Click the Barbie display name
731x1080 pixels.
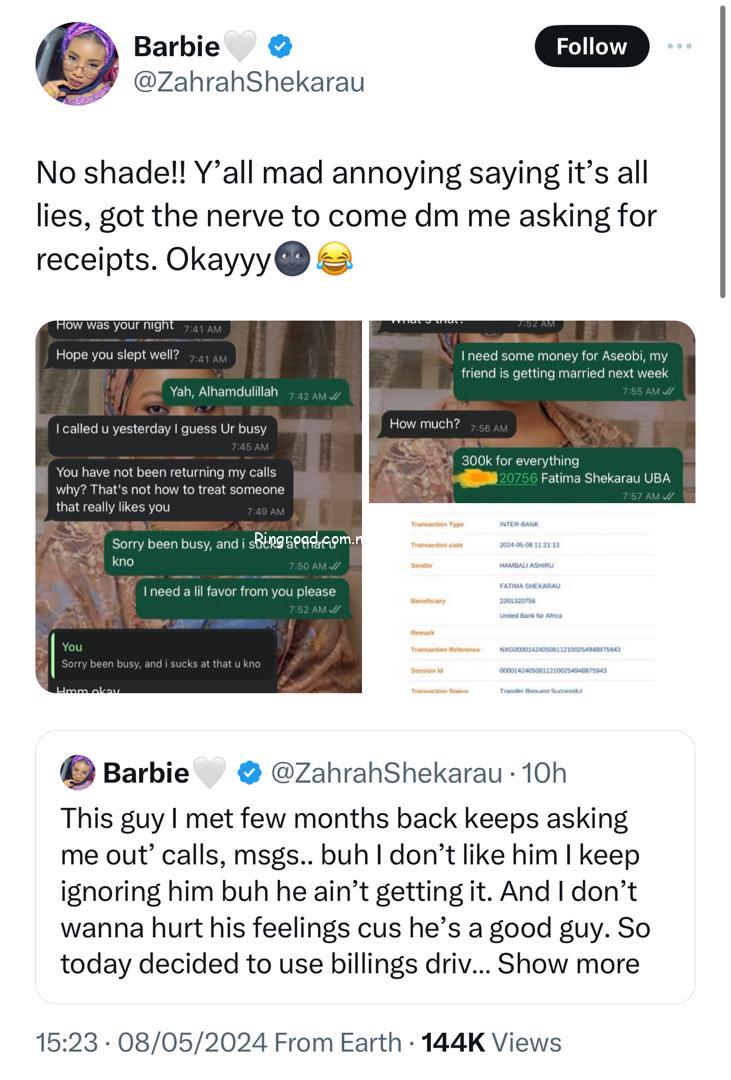click(x=176, y=45)
